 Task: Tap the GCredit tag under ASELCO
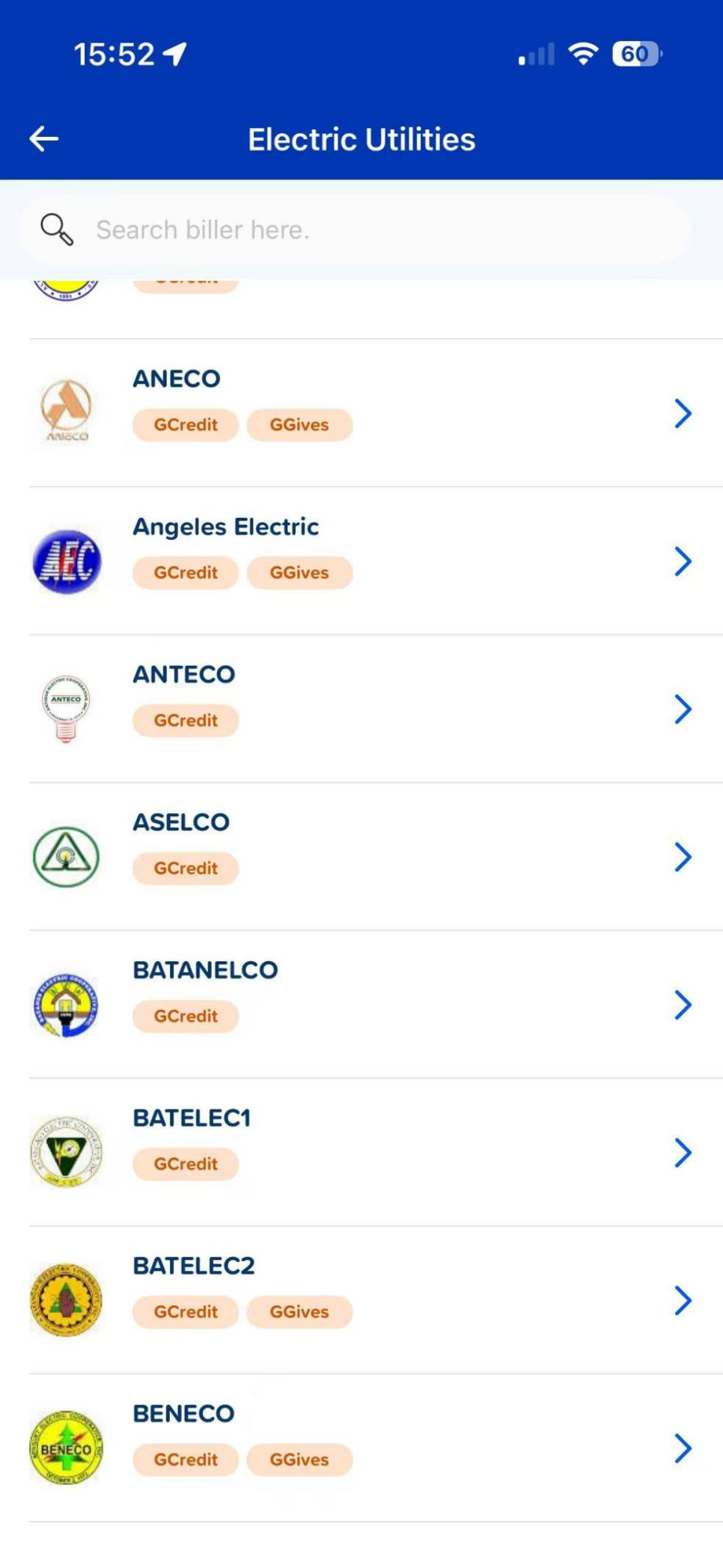click(x=186, y=869)
